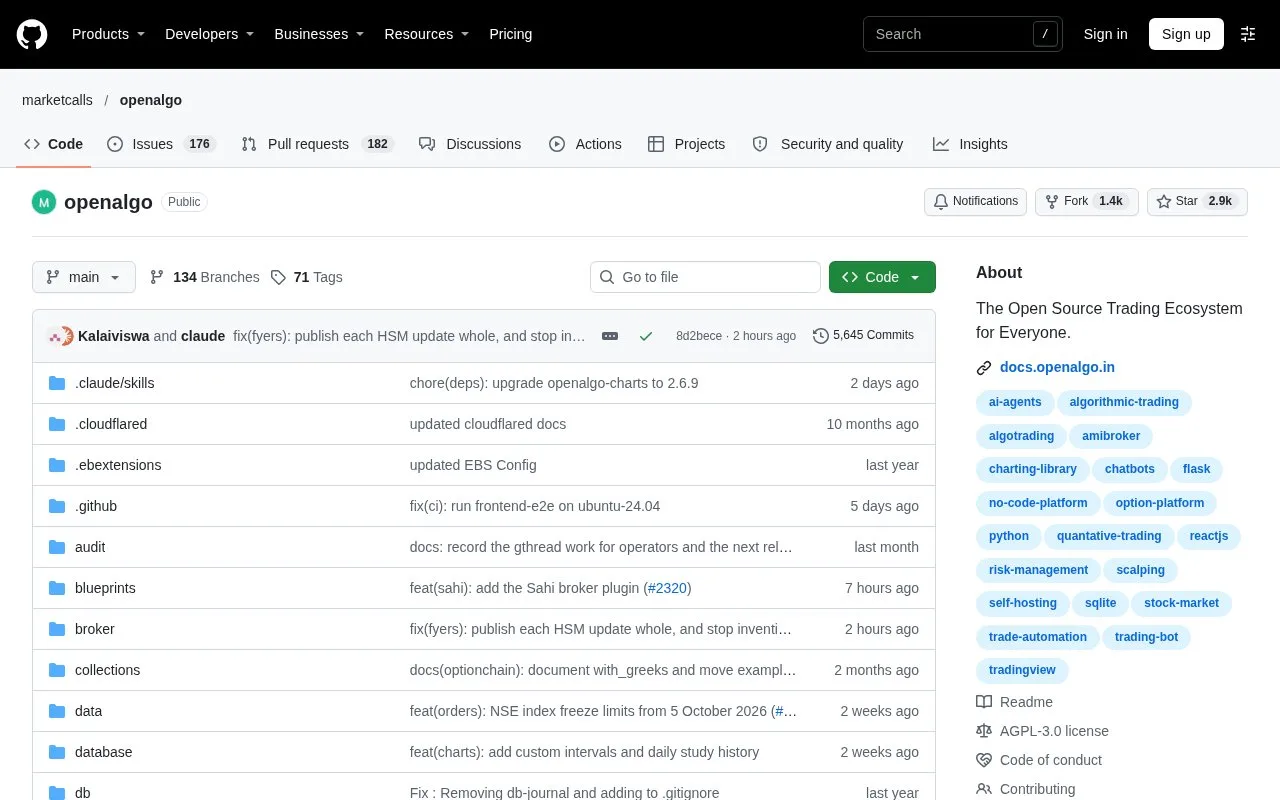1280x800 pixels.
Task: Open the Developers dropdown menu
Action: (210, 34)
